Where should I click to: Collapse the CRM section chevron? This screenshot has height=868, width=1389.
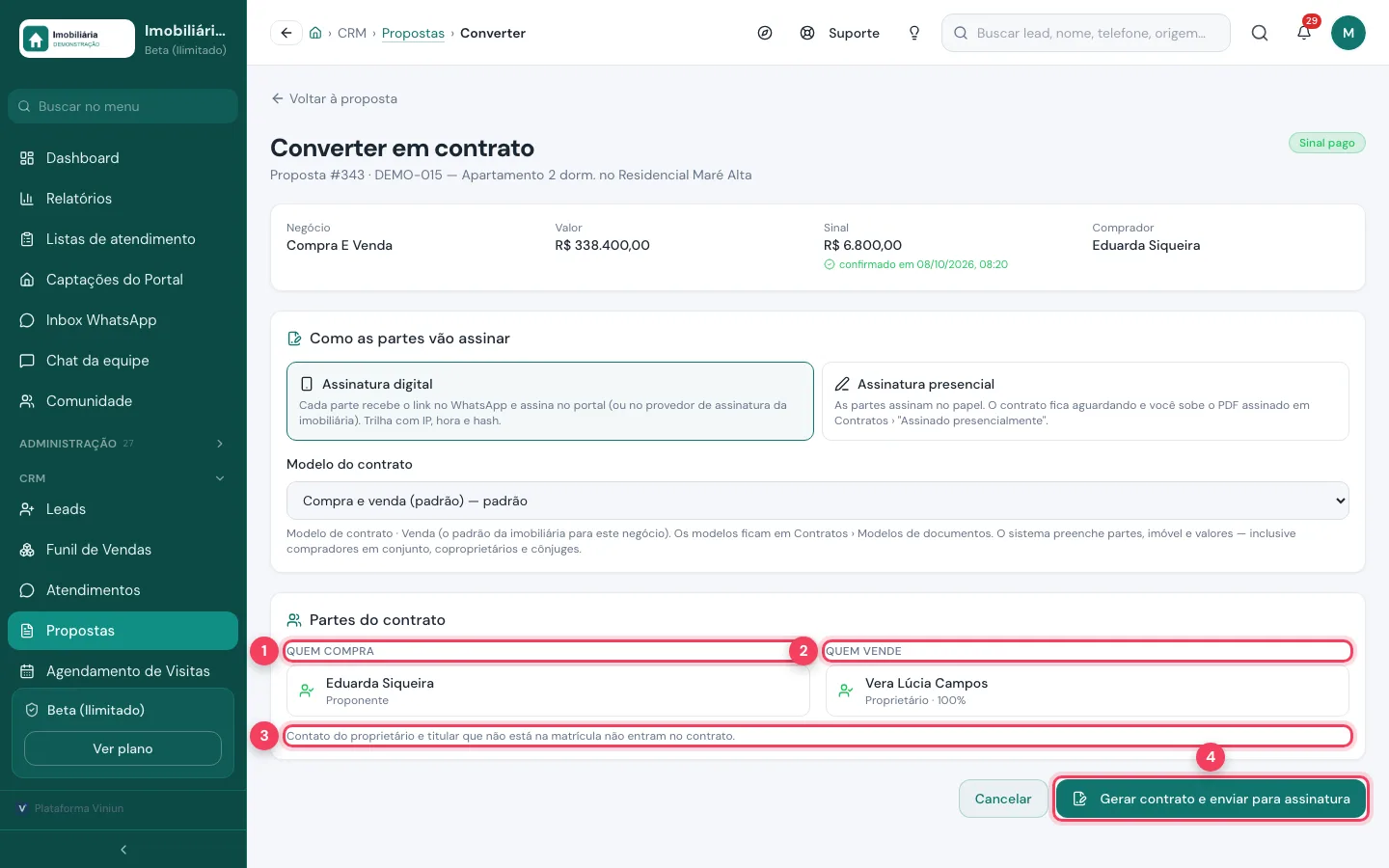(x=220, y=478)
